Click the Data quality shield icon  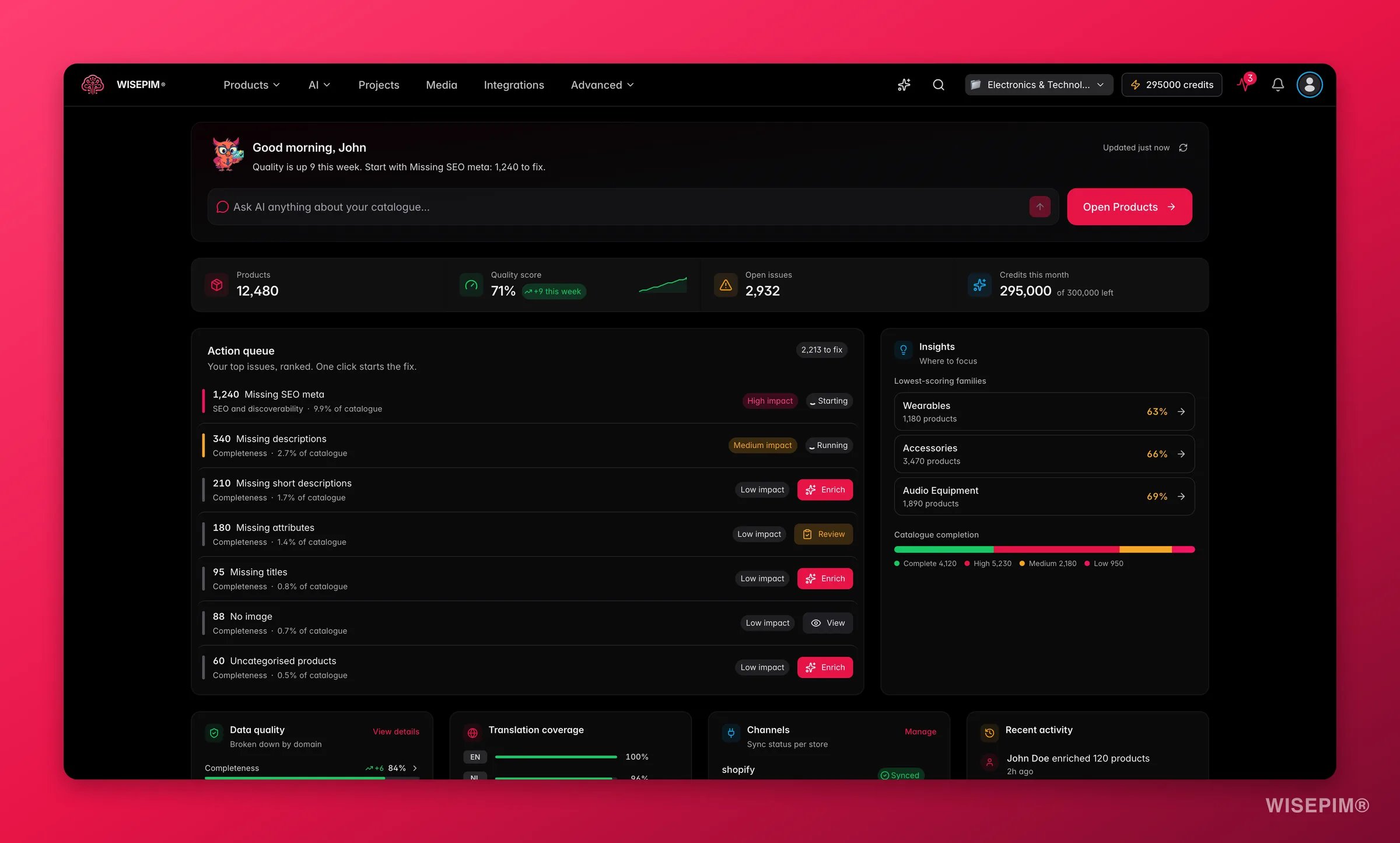click(x=214, y=733)
